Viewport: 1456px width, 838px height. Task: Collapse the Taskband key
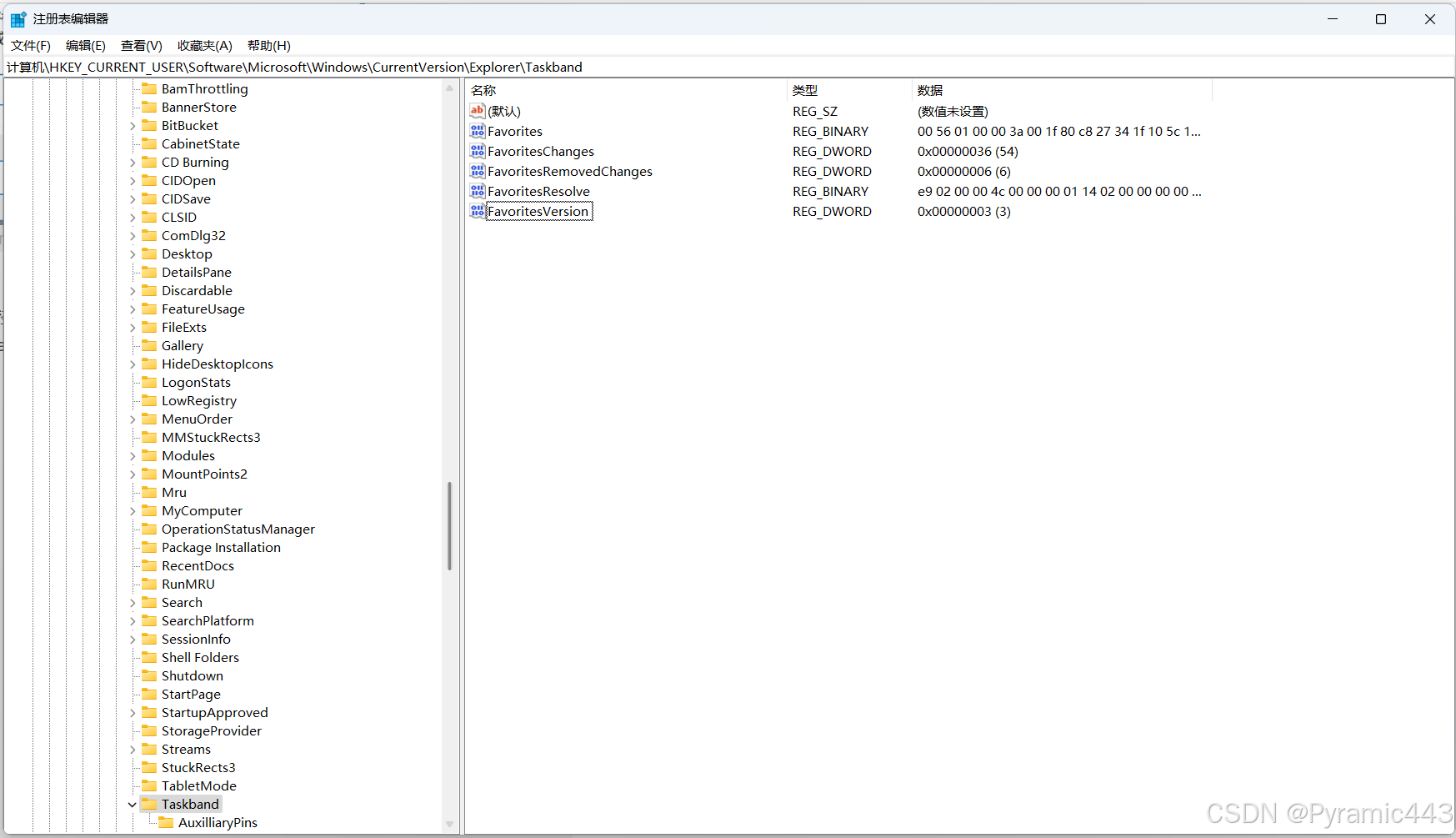coord(133,805)
